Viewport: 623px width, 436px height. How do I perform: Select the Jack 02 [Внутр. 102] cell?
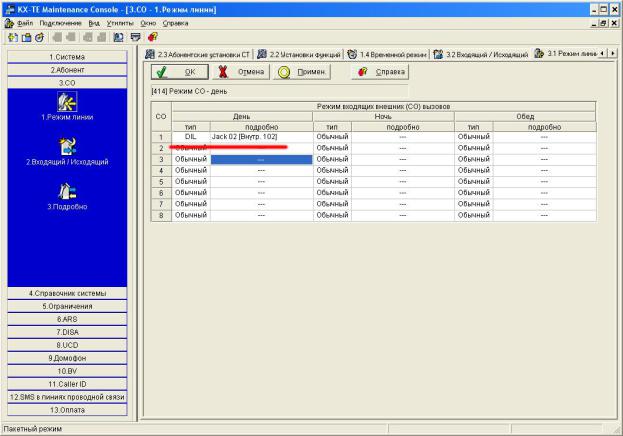point(261,137)
